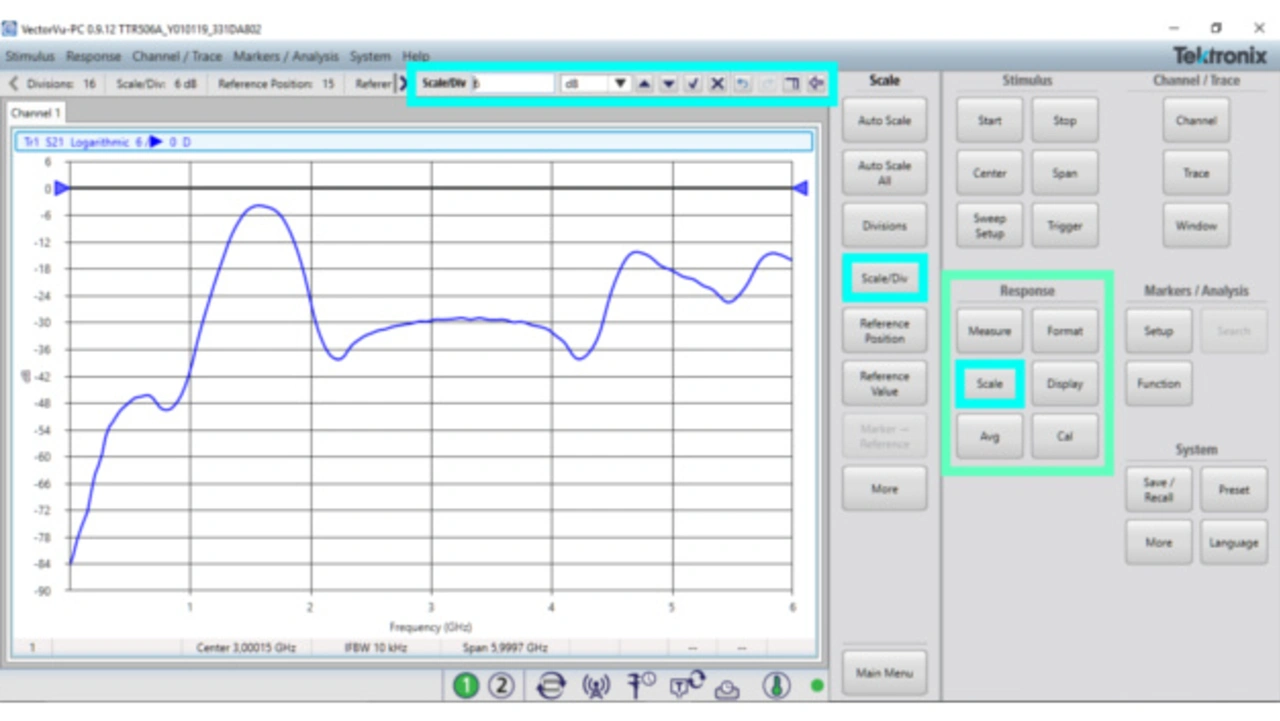This screenshot has height=721, width=1280.
Task: Click the antenna RF power status icon
Action: (596, 686)
